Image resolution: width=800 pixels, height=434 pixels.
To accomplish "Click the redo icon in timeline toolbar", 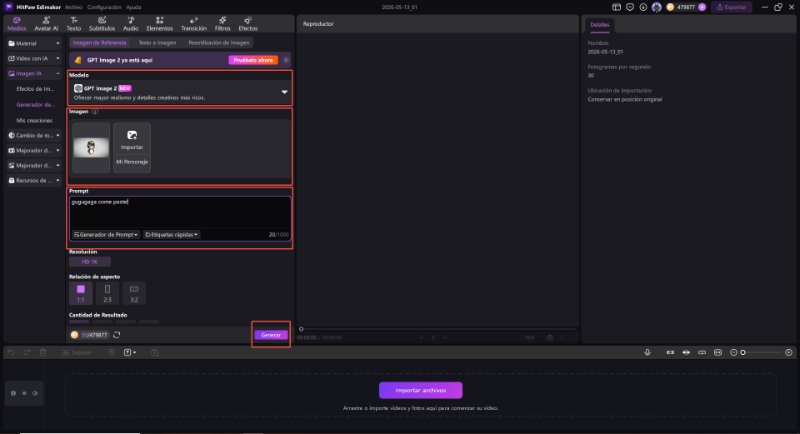I will (x=27, y=352).
